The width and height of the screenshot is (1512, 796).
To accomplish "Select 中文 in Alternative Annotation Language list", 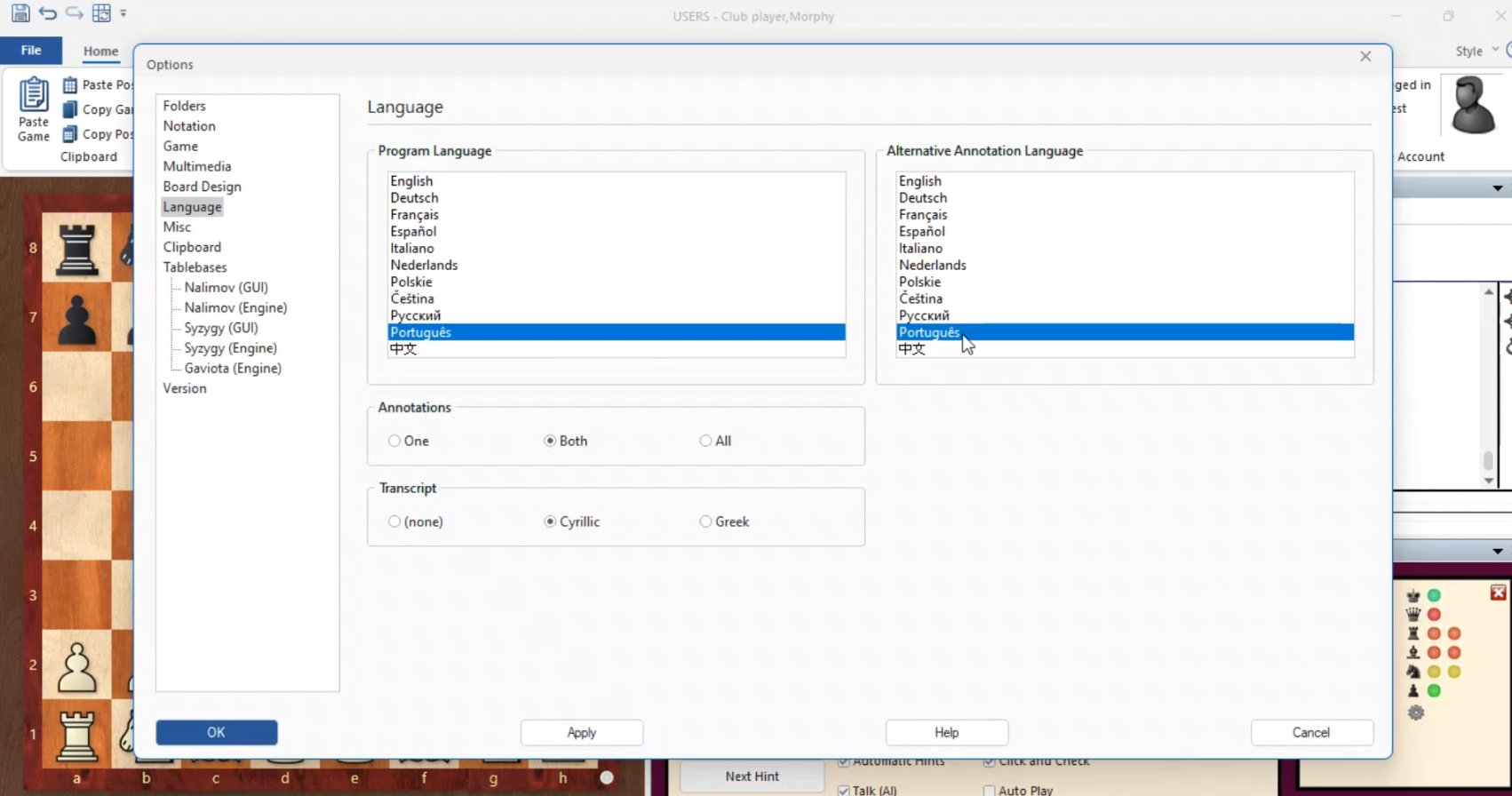I will click(x=1125, y=349).
